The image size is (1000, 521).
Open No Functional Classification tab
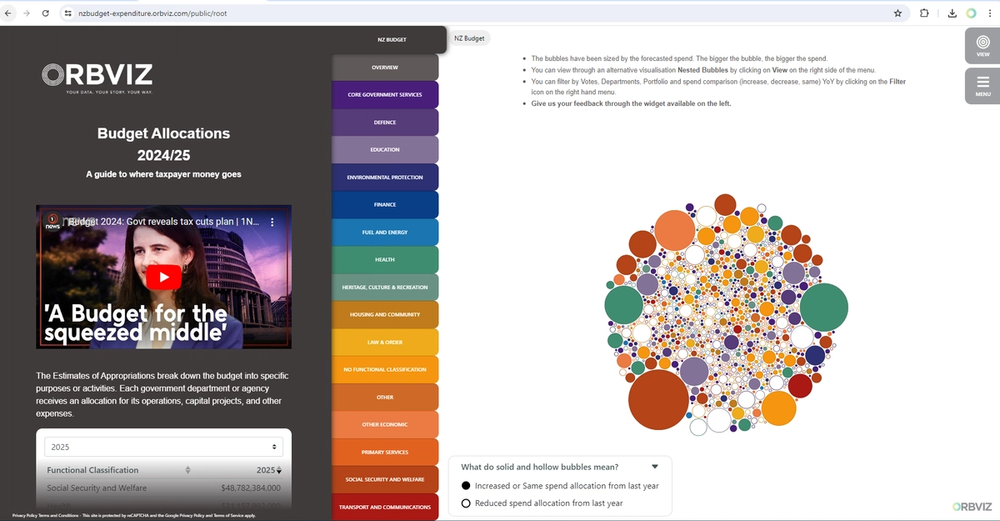385,369
